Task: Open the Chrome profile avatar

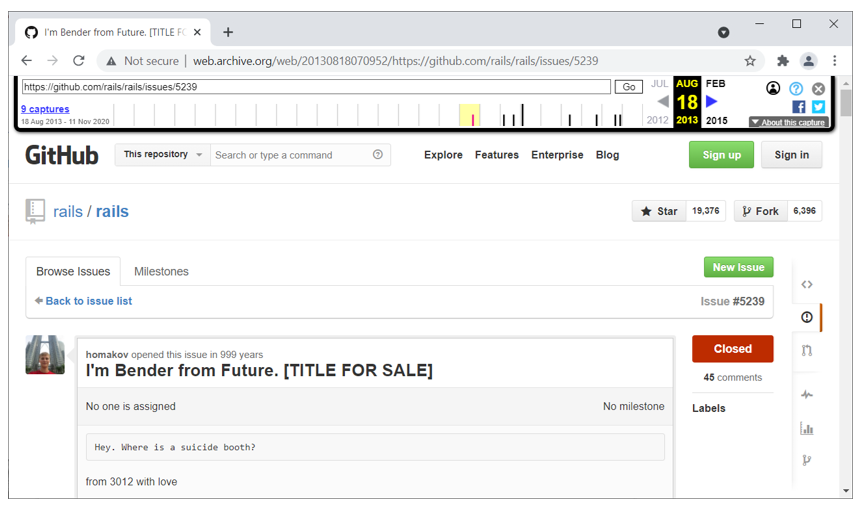Action: 809,61
